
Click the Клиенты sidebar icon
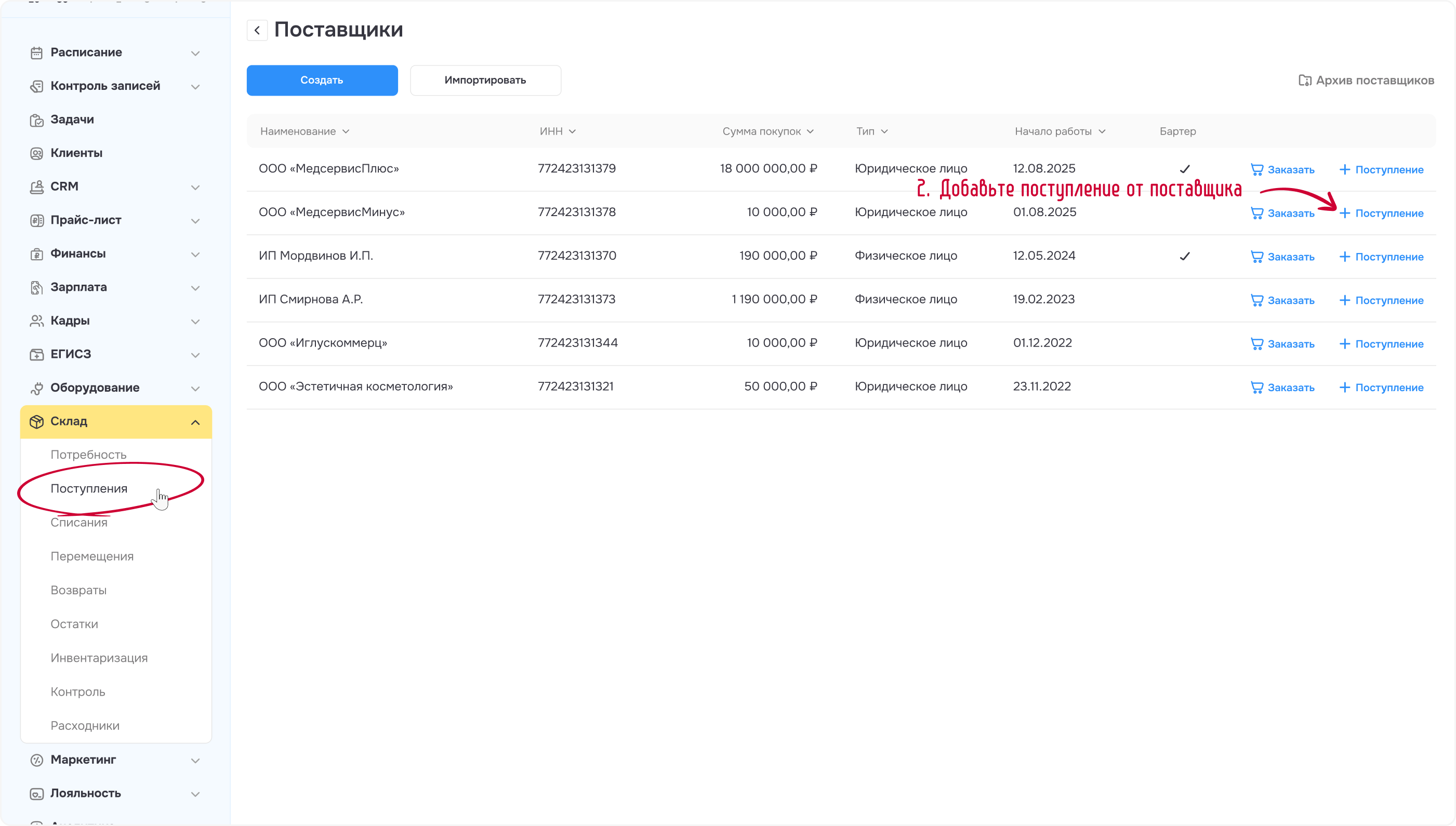[36, 153]
